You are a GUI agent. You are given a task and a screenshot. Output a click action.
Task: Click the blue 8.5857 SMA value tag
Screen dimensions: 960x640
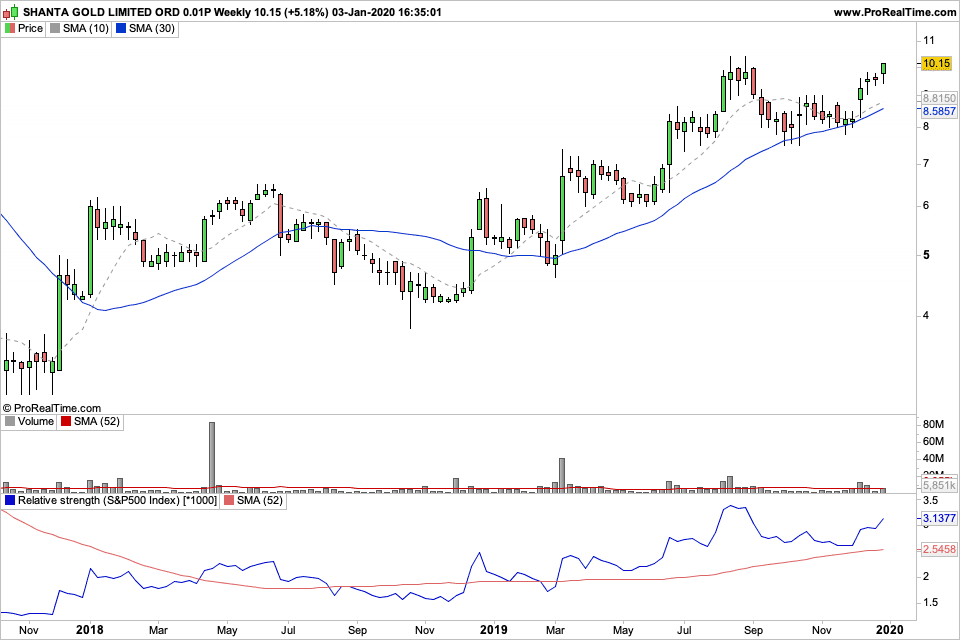(x=939, y=111)
